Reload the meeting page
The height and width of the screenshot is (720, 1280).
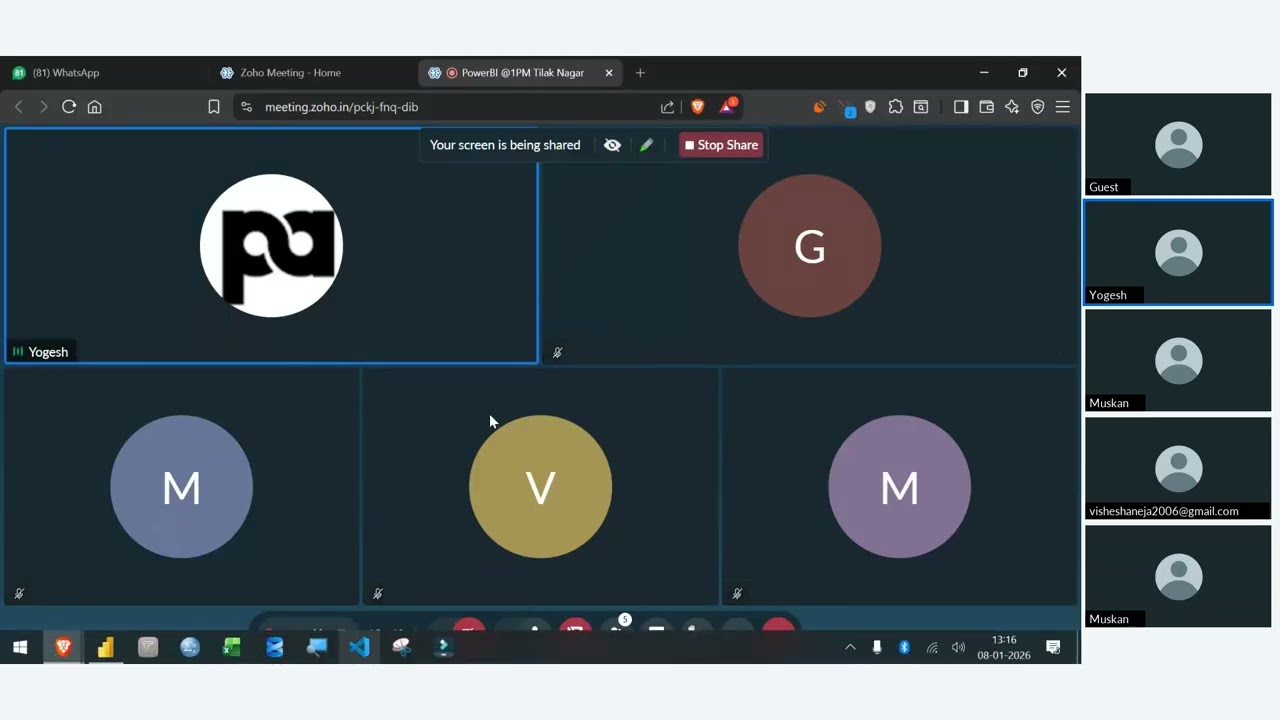(x=69, y=107)
